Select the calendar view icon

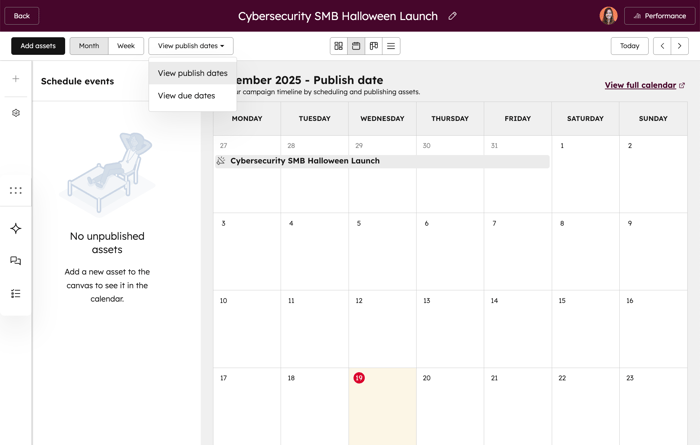pos(356,46)
